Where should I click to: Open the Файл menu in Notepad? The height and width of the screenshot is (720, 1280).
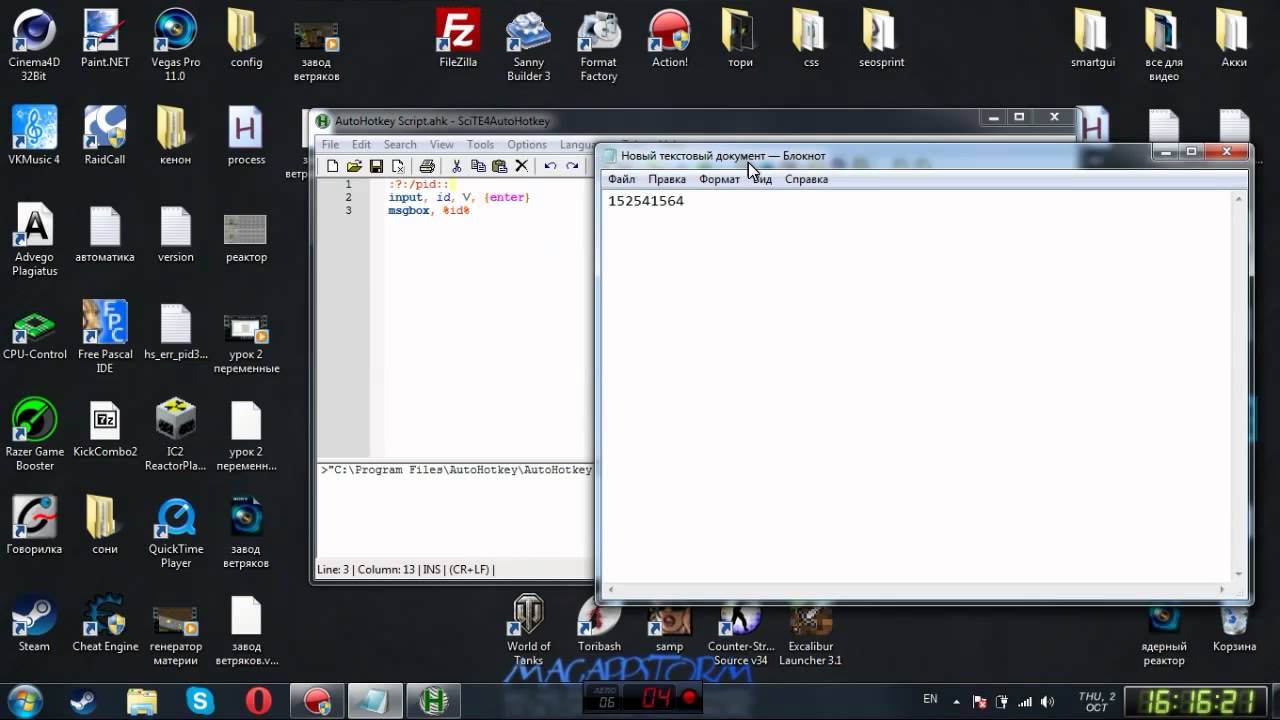(x=621, y=179)
